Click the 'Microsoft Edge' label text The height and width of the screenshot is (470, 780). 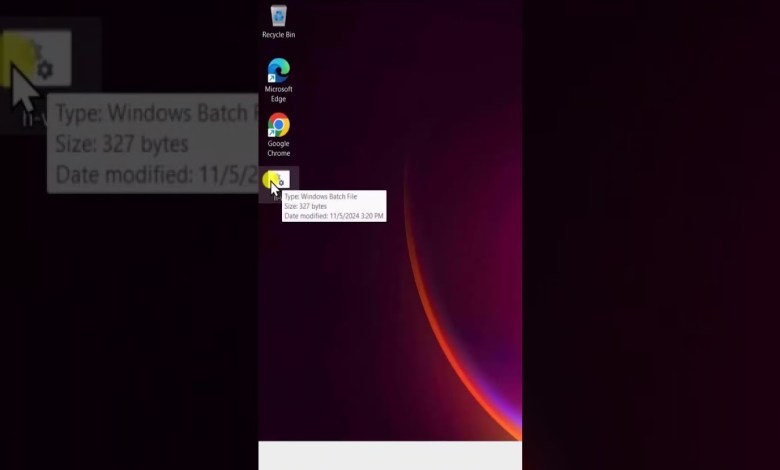point(279,94)
